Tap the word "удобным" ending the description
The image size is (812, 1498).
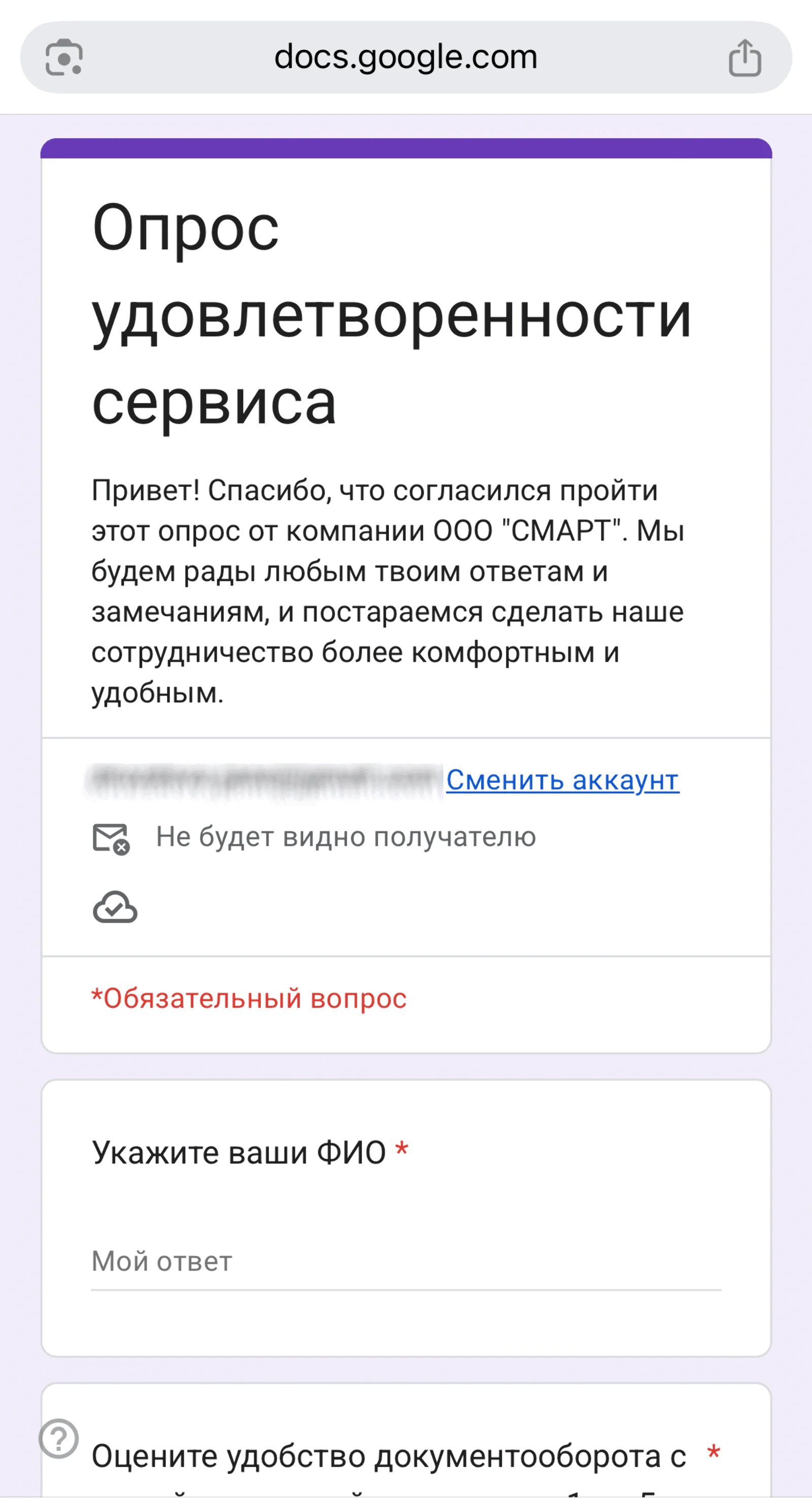coord(157,693)
